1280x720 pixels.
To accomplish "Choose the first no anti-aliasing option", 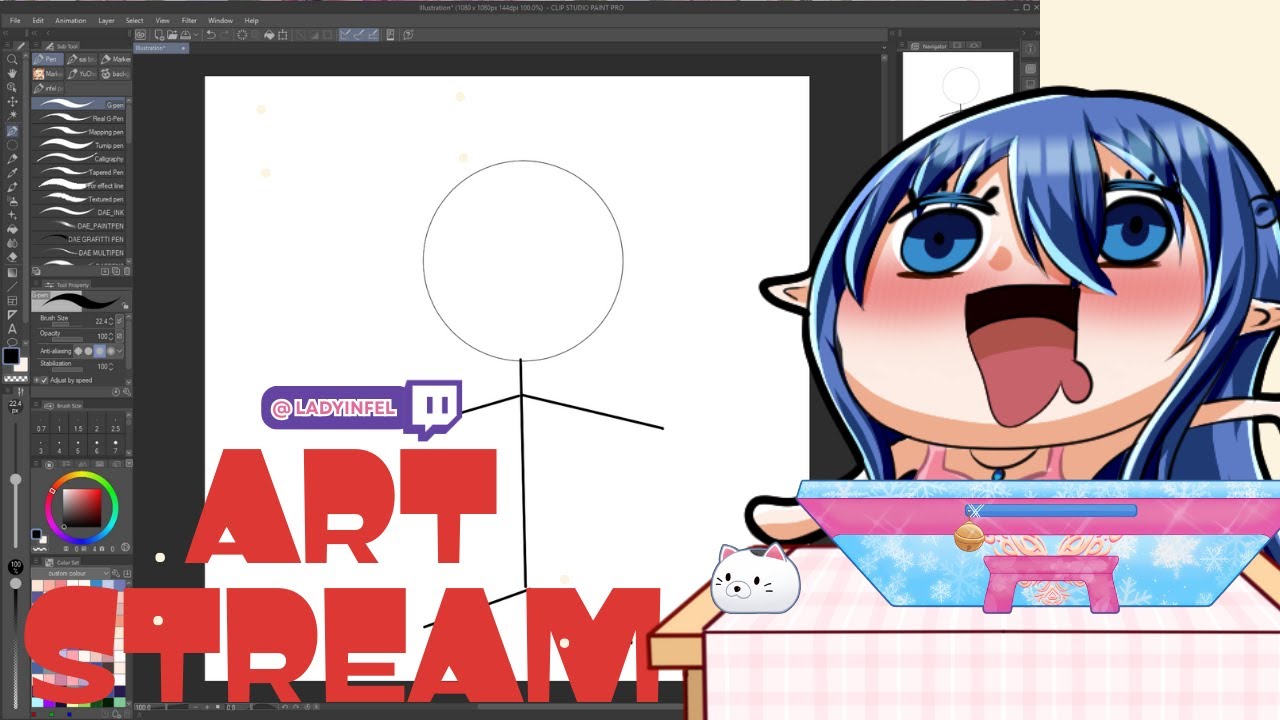I will pos(78,351).
